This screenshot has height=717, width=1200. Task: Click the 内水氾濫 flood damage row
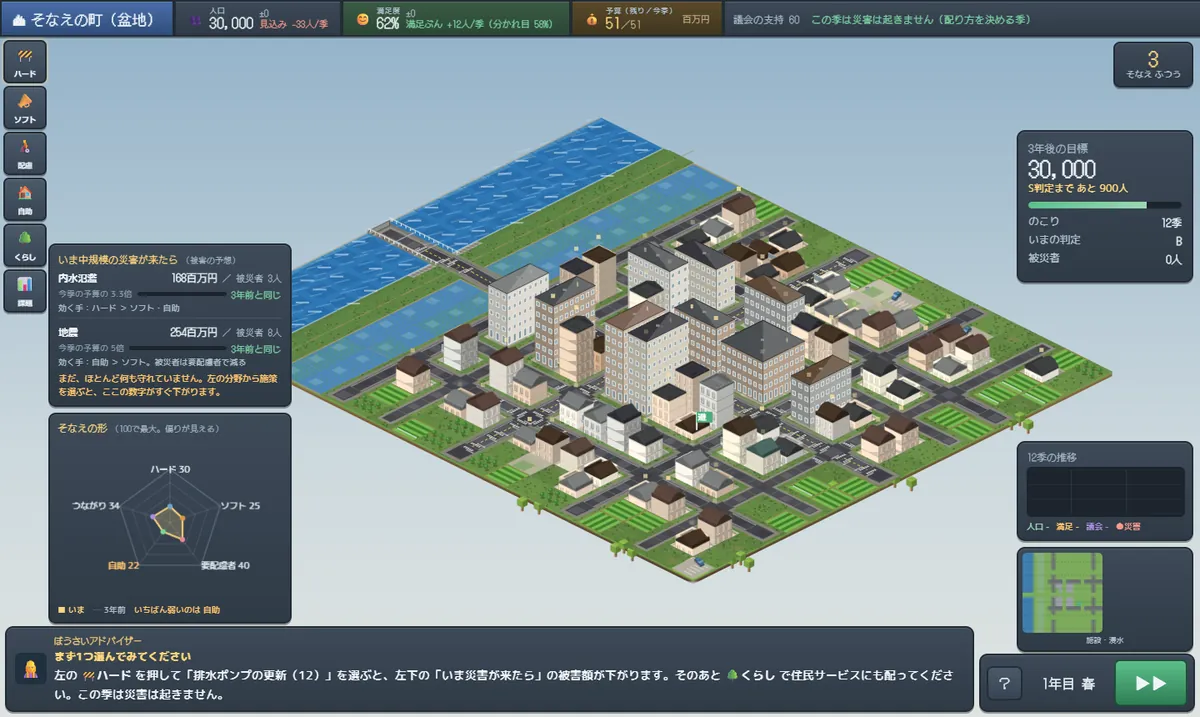tap(169, 277)
